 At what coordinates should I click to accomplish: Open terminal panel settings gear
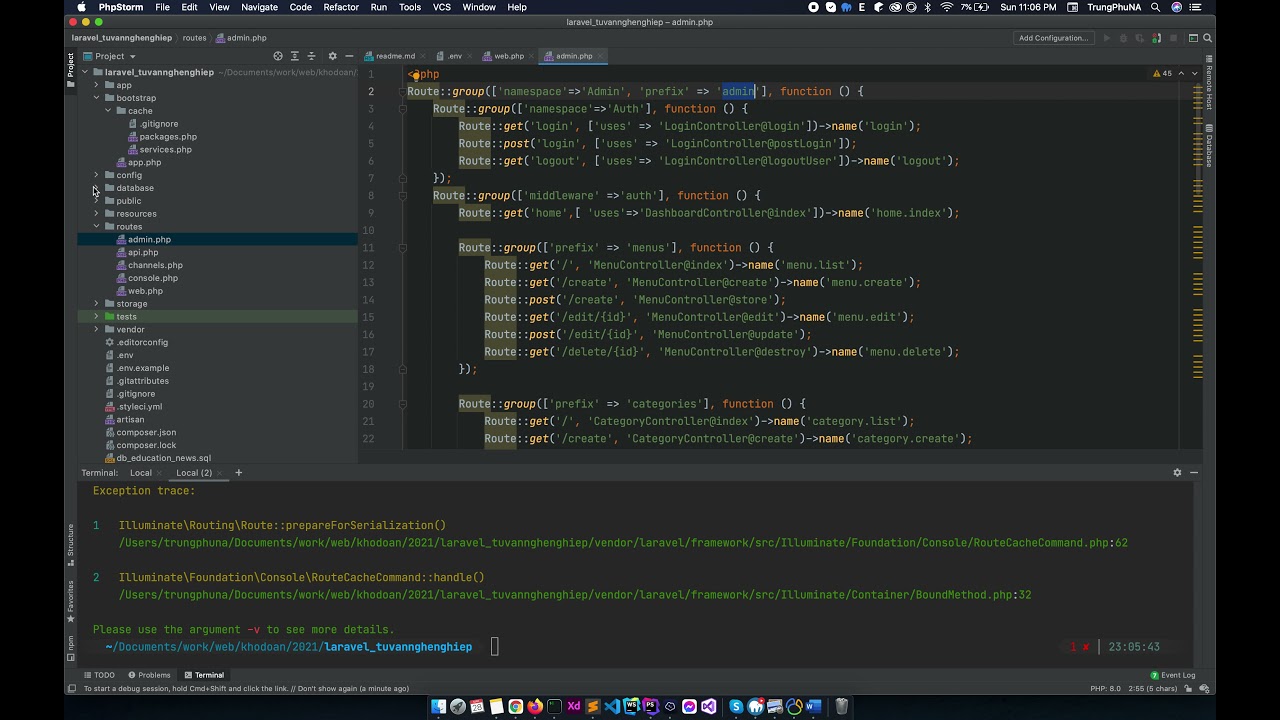[1177, 473]
